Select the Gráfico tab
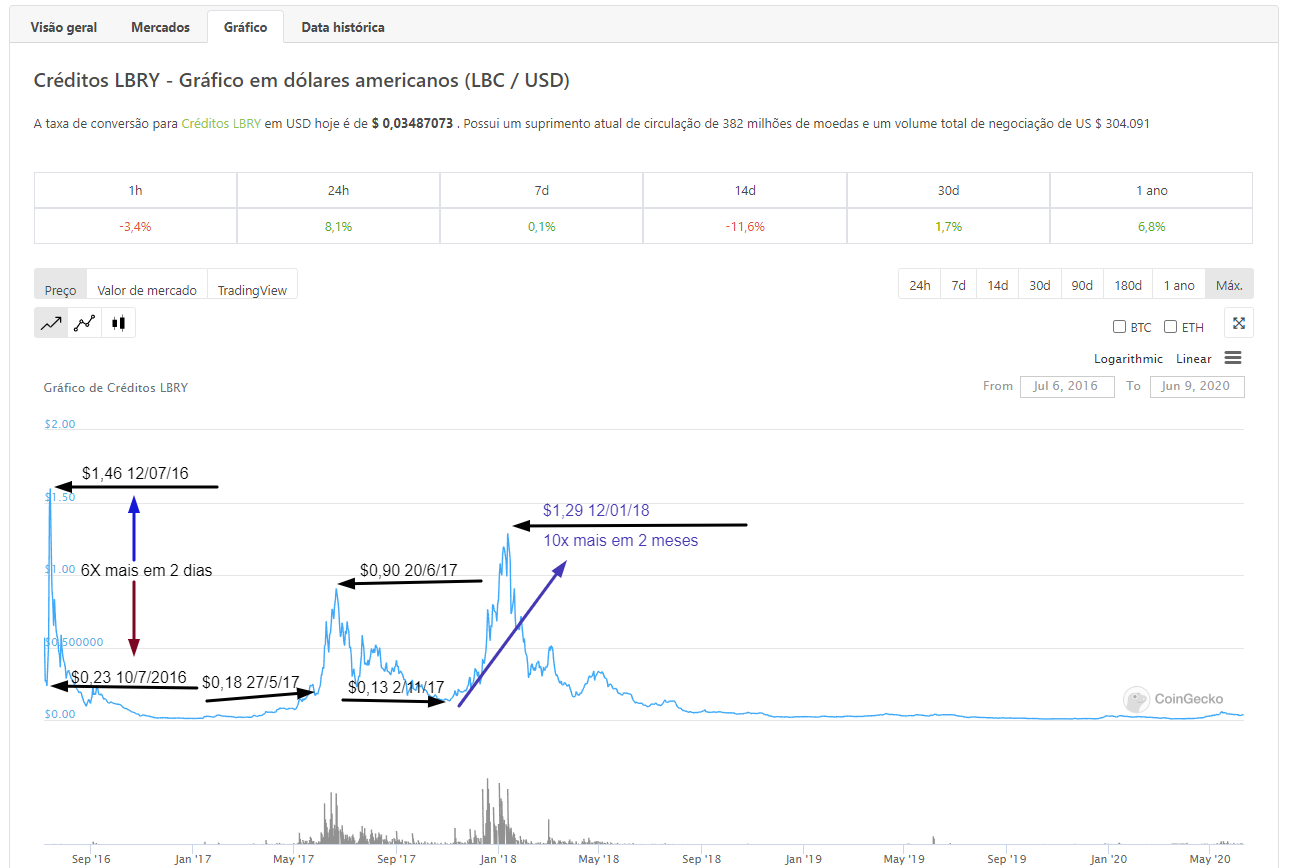The image size is (1309, 868). (x=245, y=27)
